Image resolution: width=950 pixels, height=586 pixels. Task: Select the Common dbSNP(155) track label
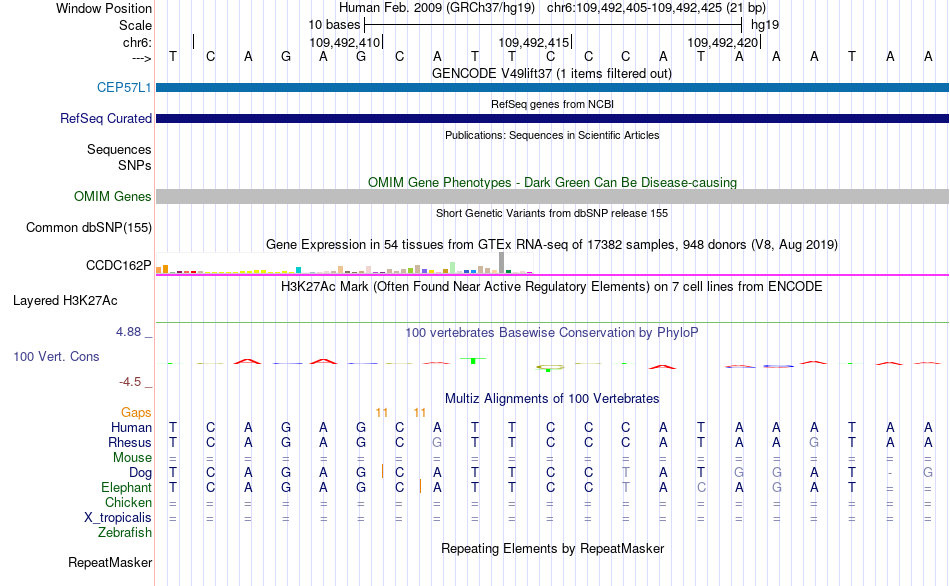tap(88, 227)
